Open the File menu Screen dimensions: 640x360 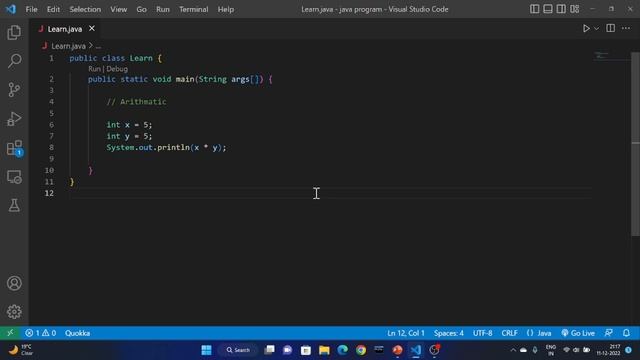(31, 9)
